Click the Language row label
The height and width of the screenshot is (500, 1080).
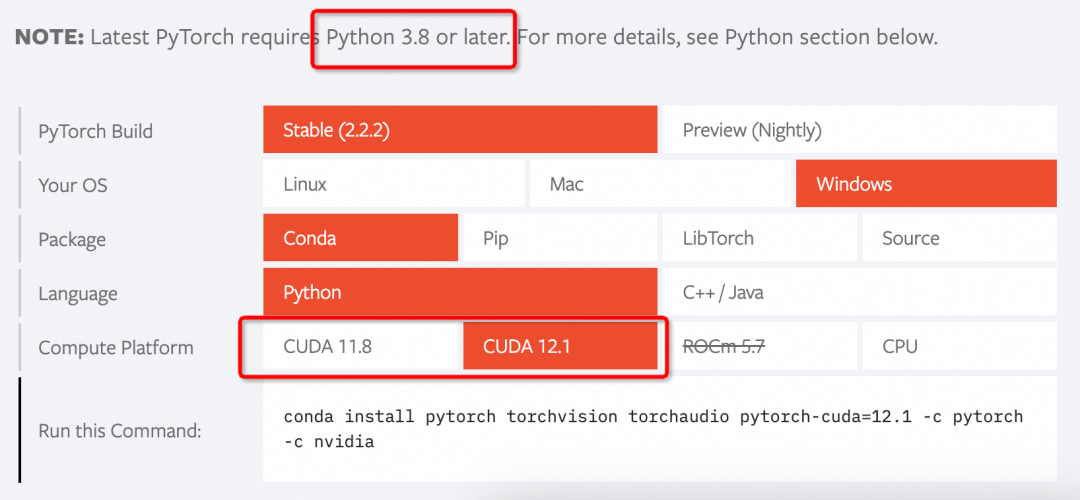(x=78, y=293)
